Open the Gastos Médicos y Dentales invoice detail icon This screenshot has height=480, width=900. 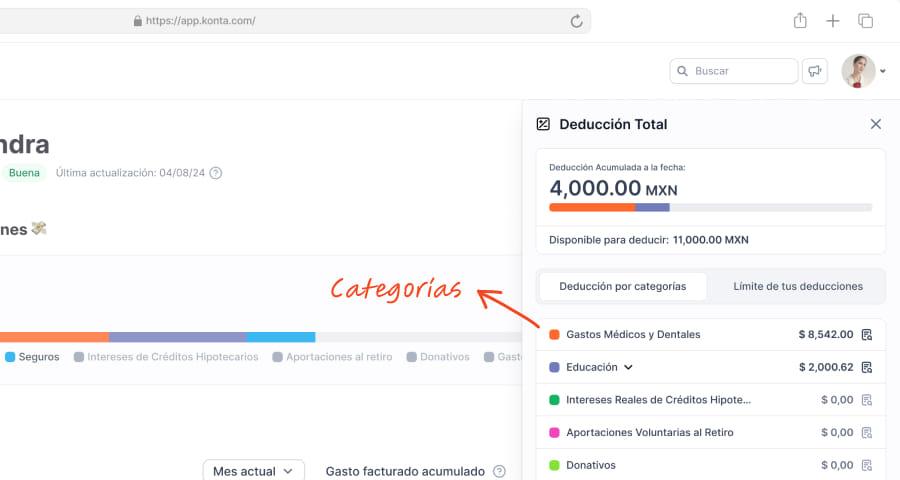[867, 335]
